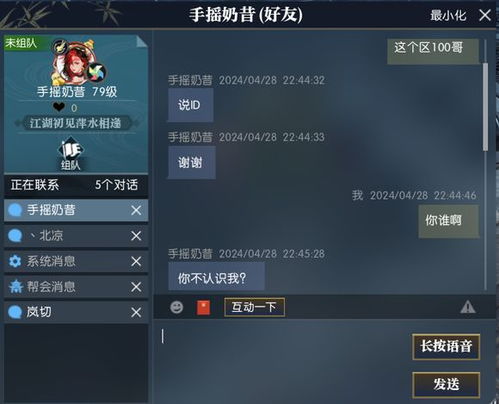Click 手摇奶昔 character avatar portrait
The image size is (499, 404).
coord(74,63)
